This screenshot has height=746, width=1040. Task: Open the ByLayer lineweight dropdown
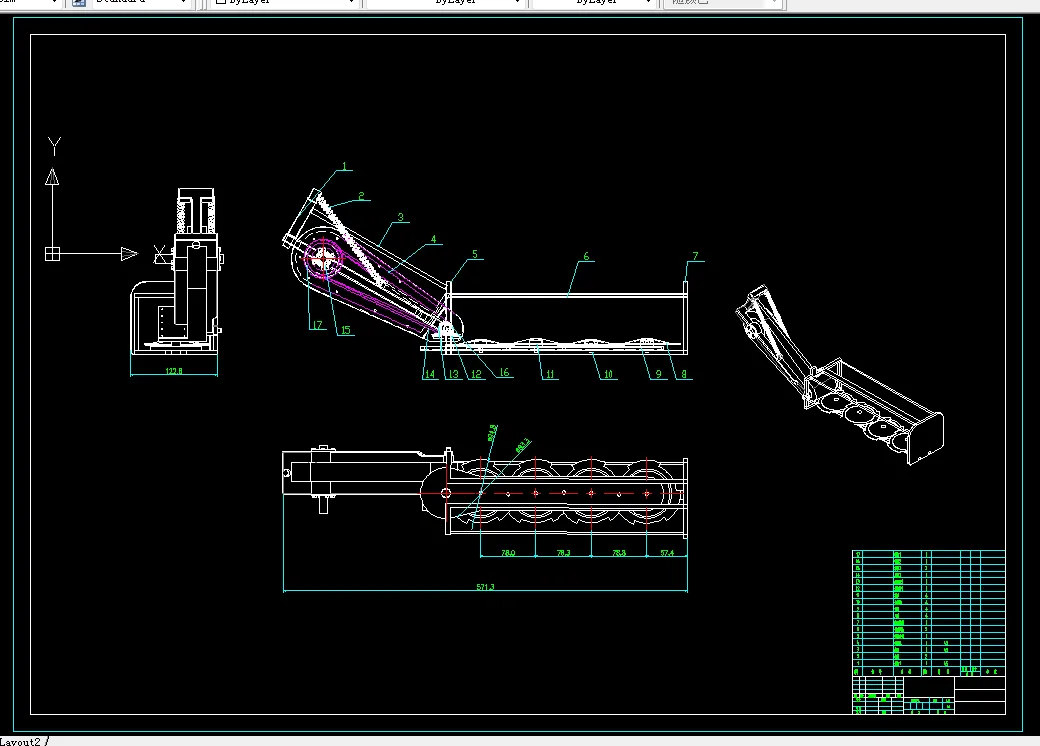pos(595,3)
